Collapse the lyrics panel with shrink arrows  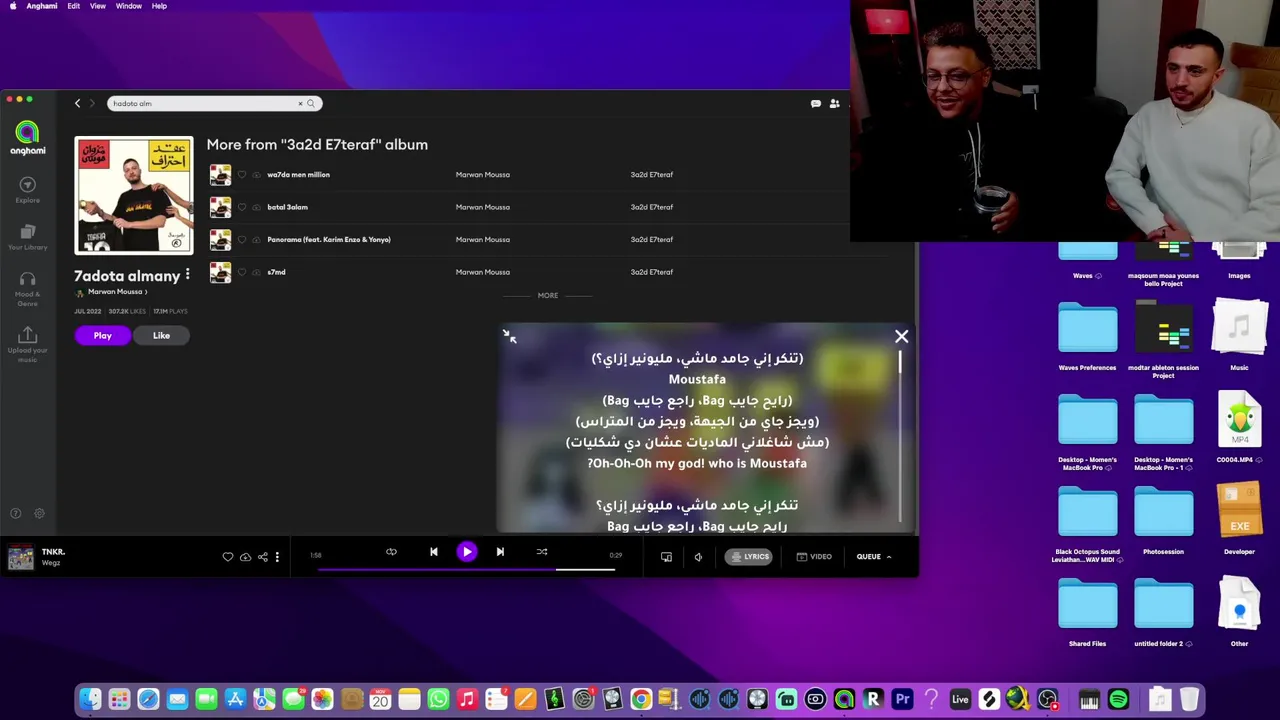510,337
